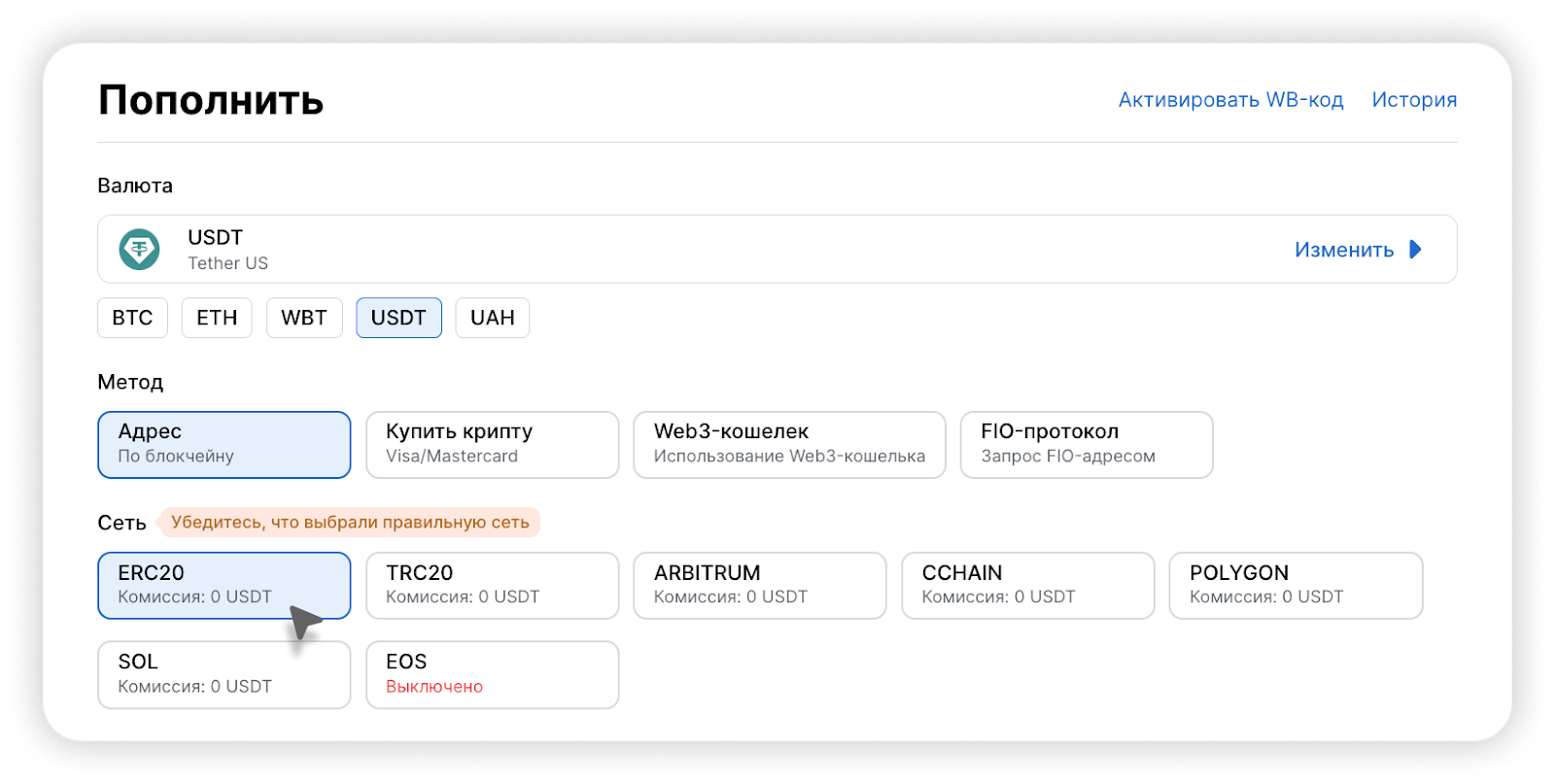This screenshot has width=1555, height=784.
Task: Open the Активировать WB-код link
Action: 1230,100
